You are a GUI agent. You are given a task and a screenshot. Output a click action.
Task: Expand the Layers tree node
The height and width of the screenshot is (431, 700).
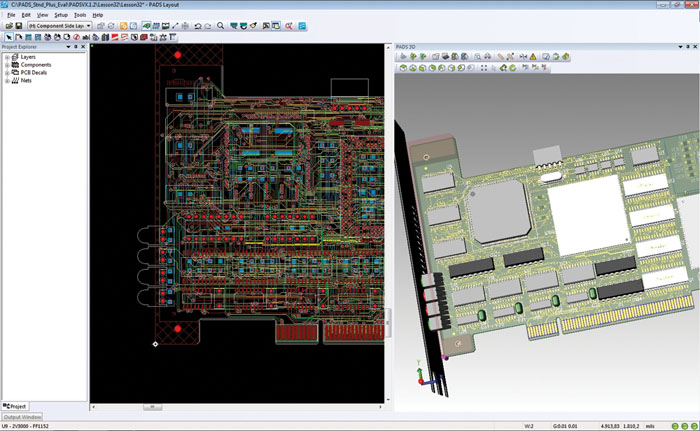[8, 57]
